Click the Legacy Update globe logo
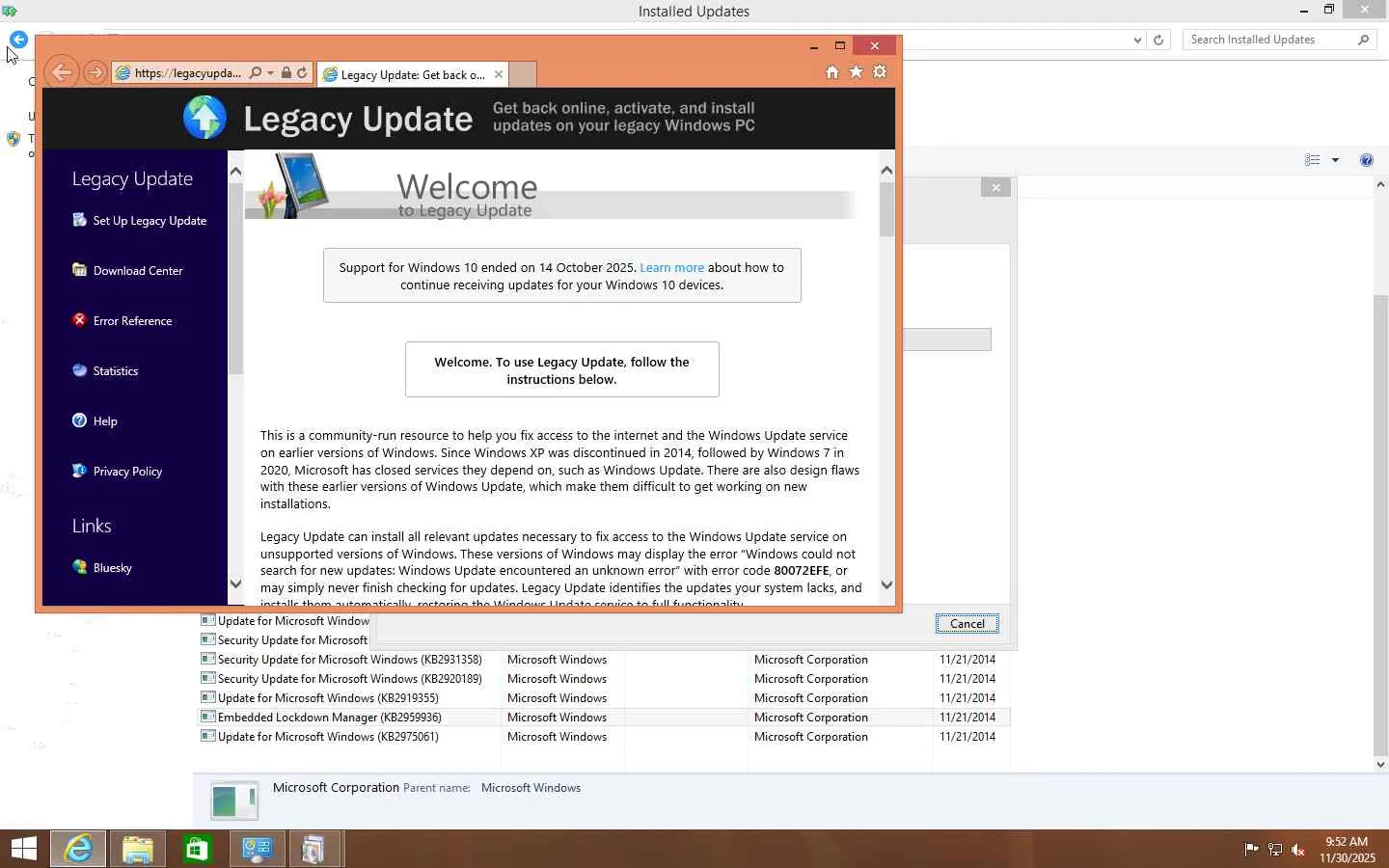 204,119
